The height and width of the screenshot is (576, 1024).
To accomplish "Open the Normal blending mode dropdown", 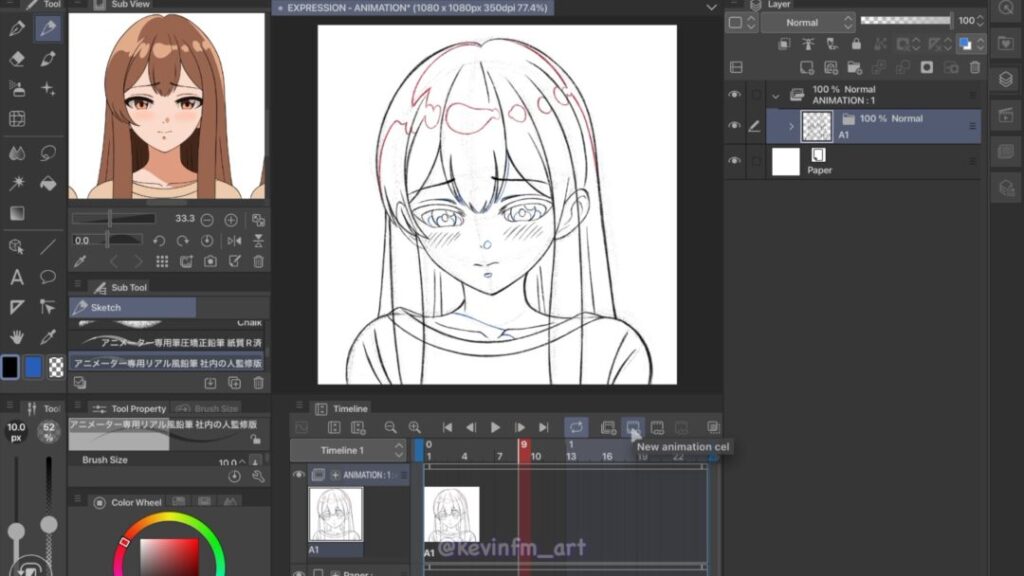I will (807, 22).
